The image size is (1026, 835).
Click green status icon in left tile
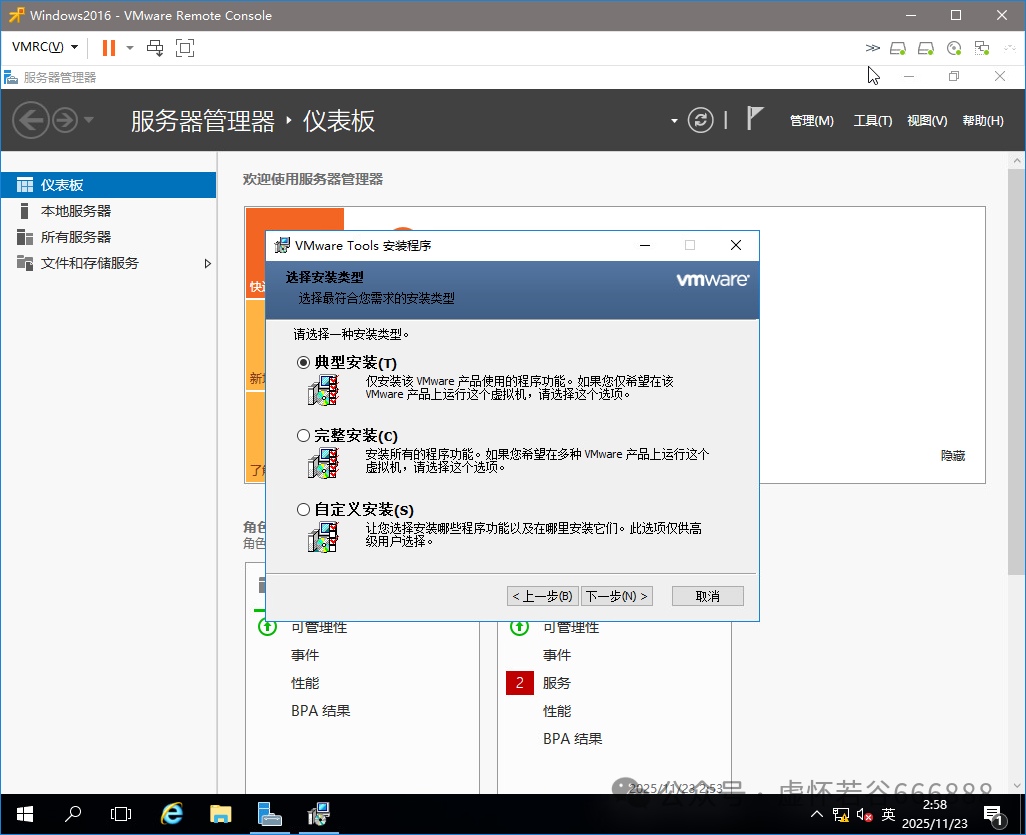(268, 628)
